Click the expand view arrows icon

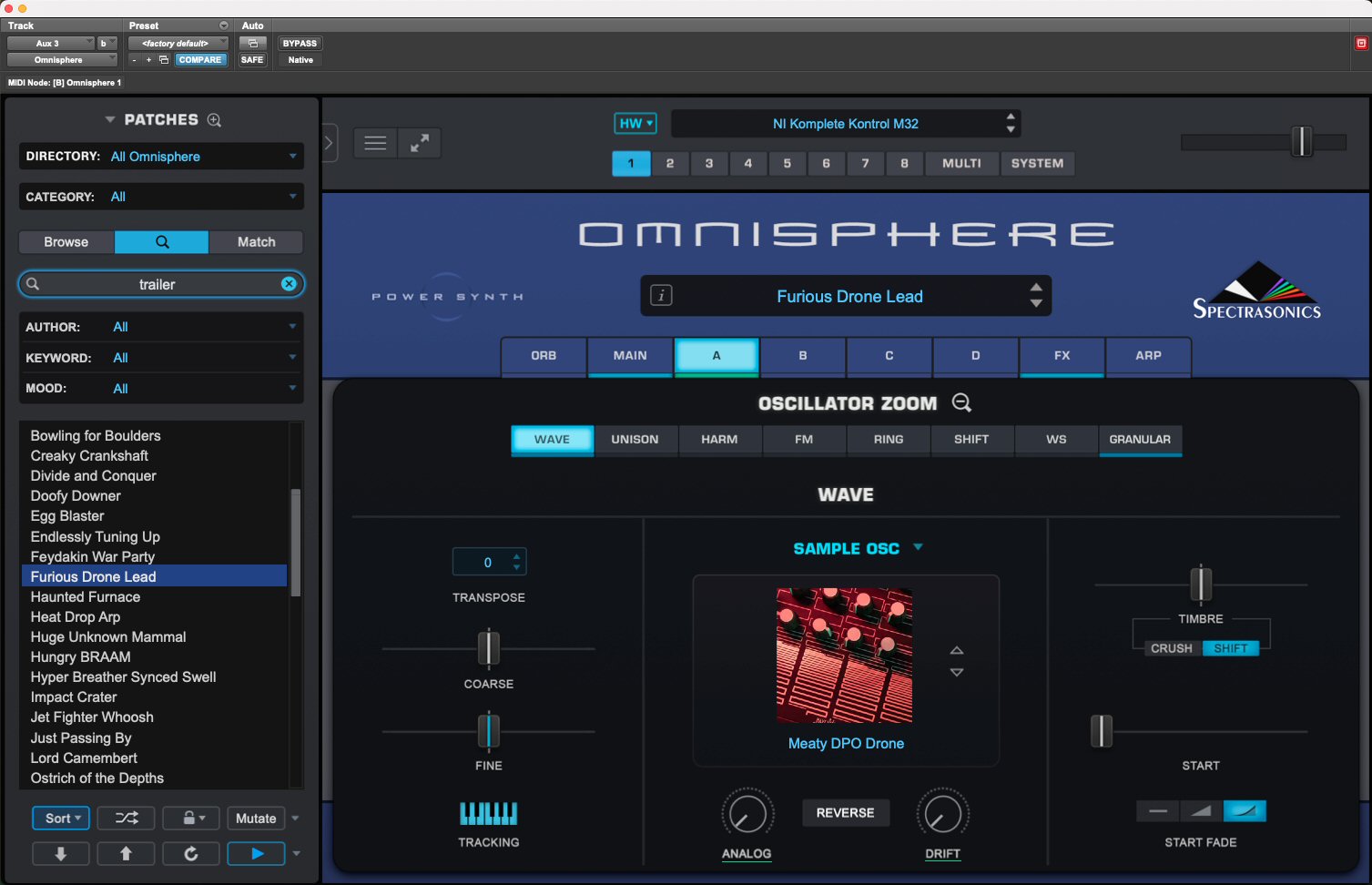pyautogui.click(x=420, y=143)
